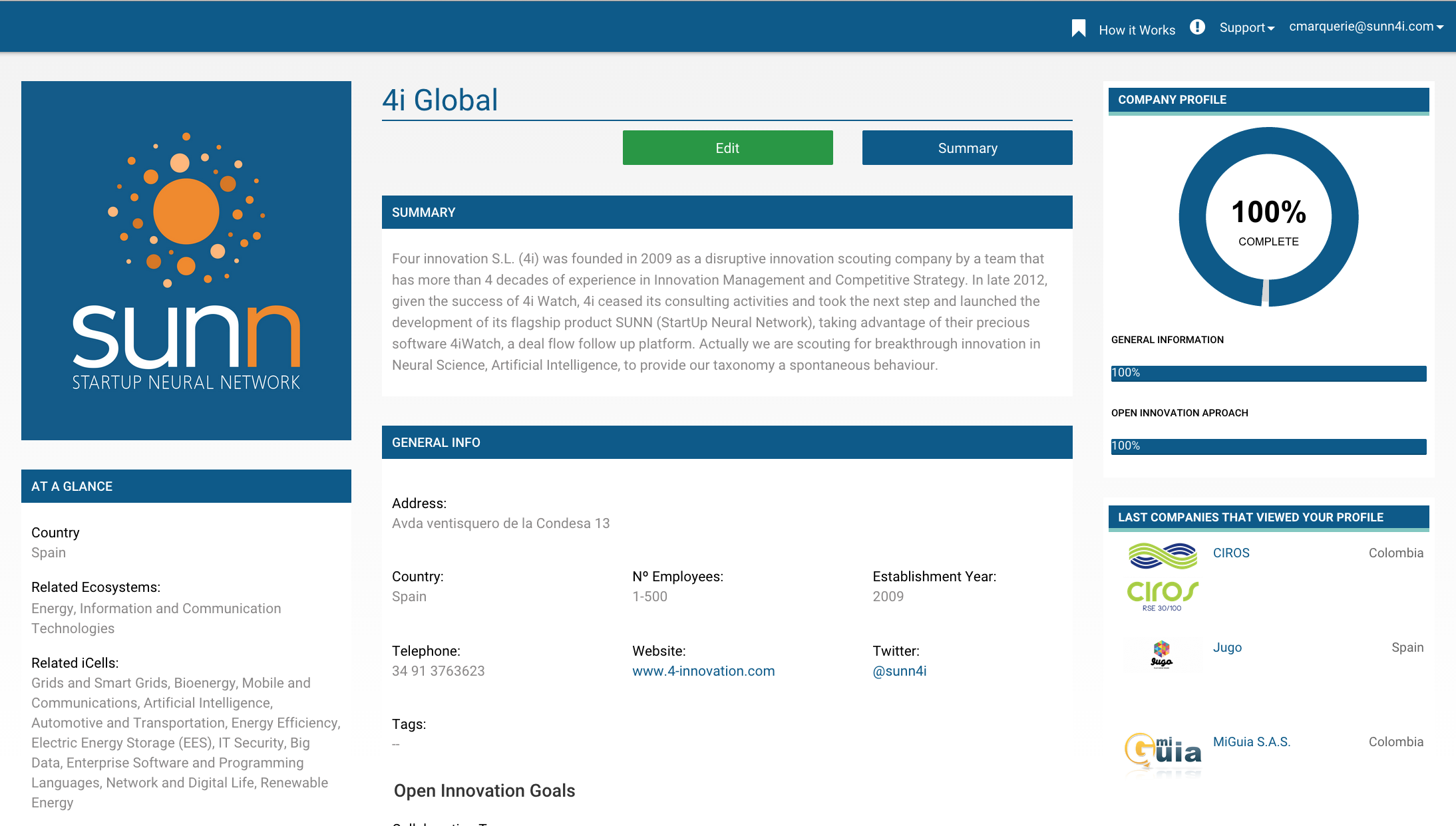Click the CIROS company logo
Screen dimensions: 1456x826
[1163, 577]
